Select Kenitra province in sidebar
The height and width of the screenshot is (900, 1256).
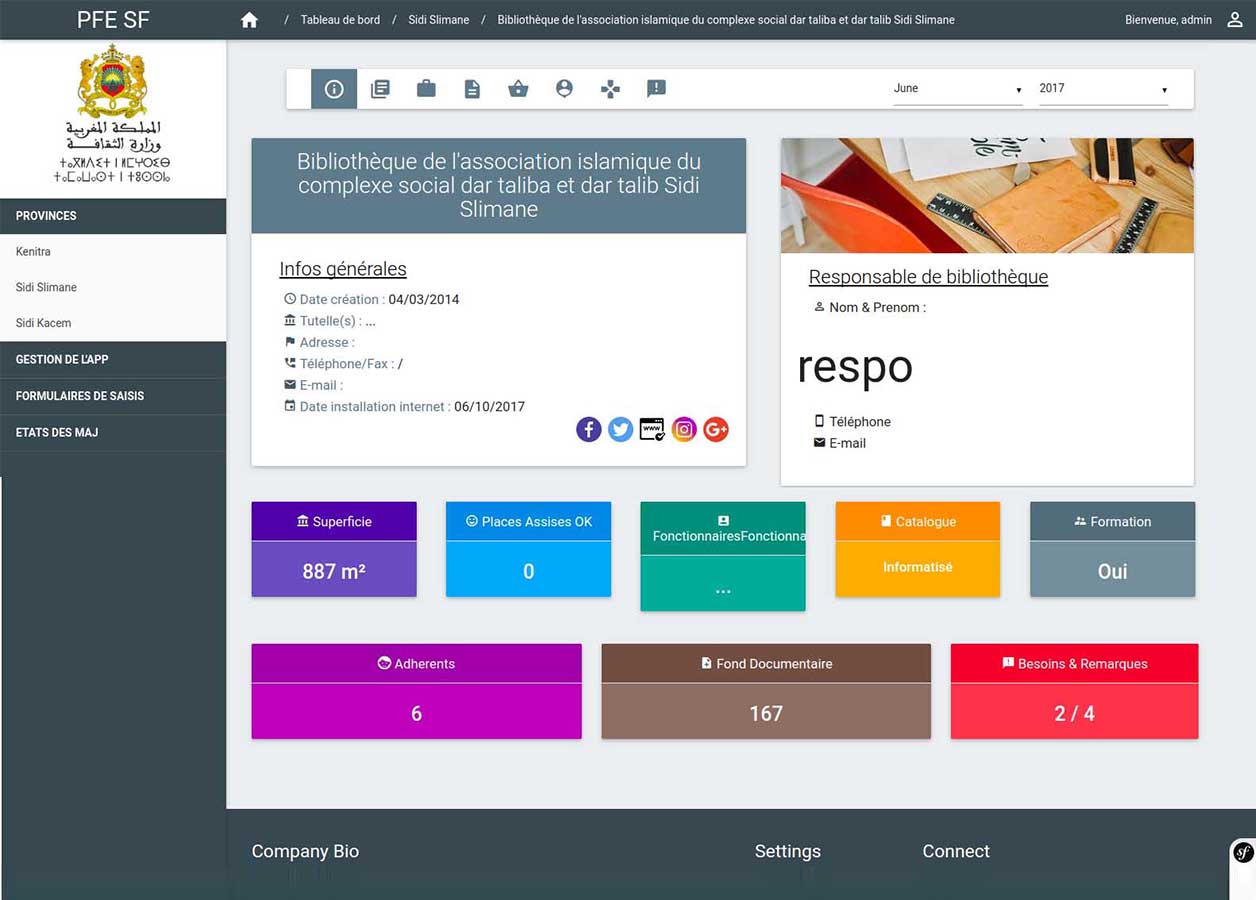33,252
